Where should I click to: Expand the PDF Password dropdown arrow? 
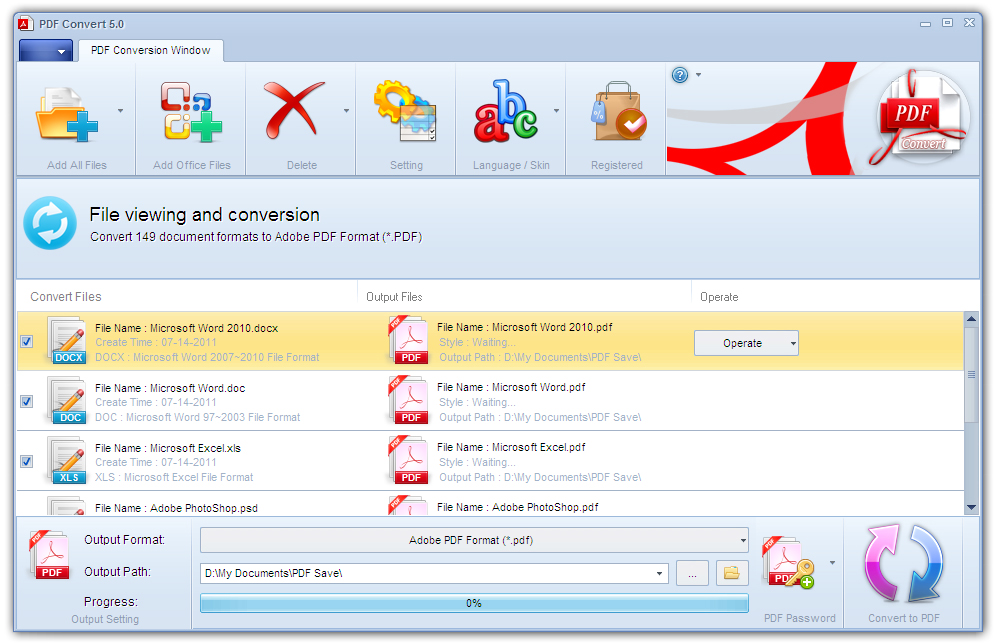(832, 563)
